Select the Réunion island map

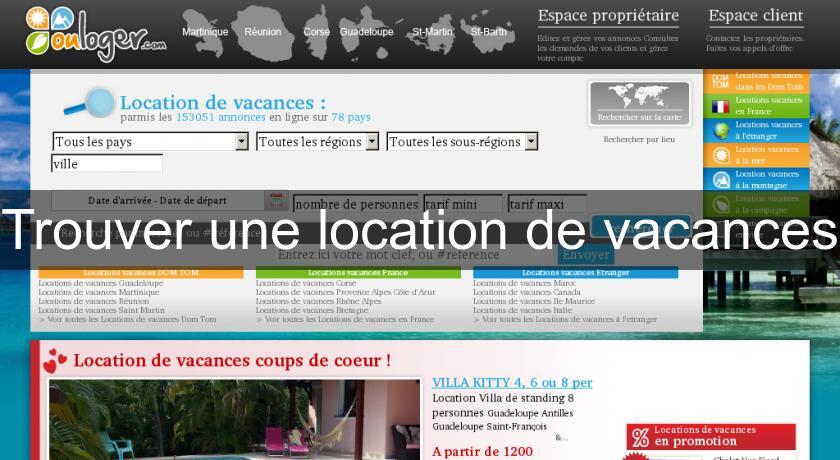click(262, 33)
